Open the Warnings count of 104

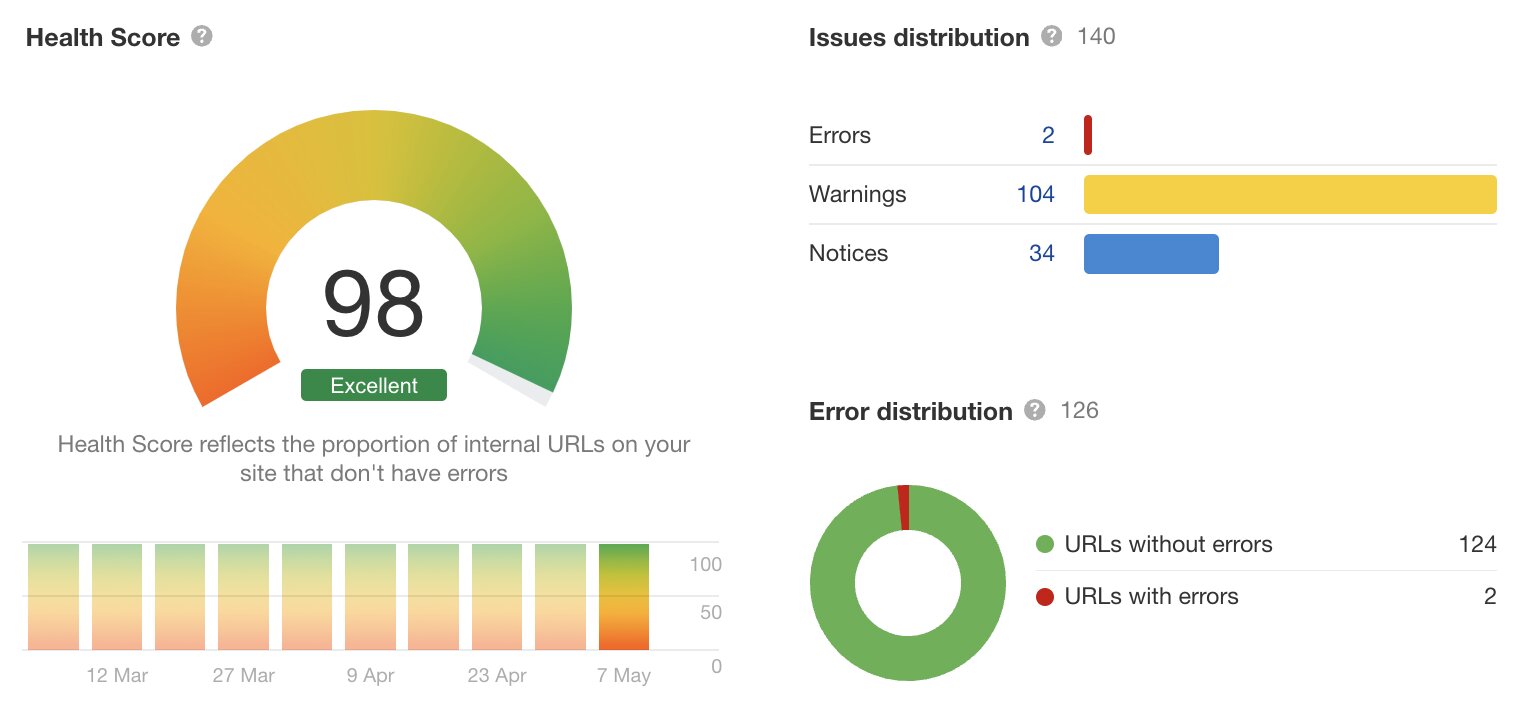tap(1036, 194)
